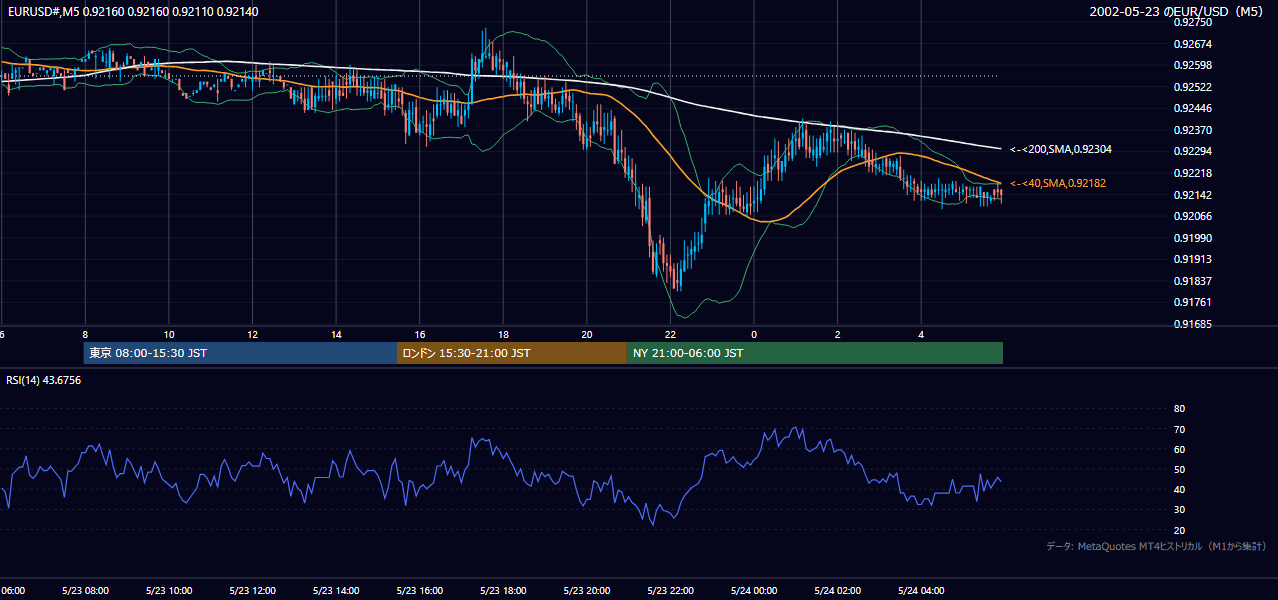Click the 5/23 20:00 date axis label
This screenshot has height=600, width=1278.
click(x=587, y=590)
